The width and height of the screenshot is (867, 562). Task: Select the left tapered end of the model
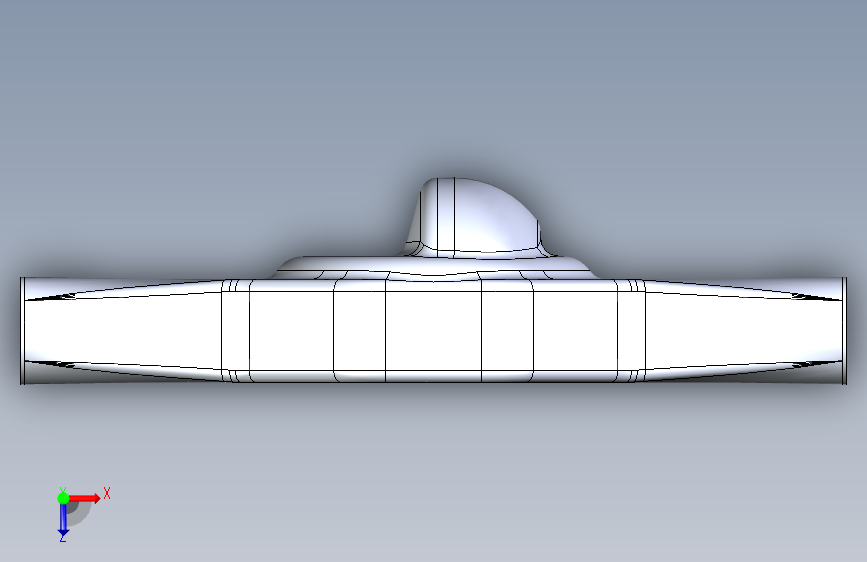click(x=121, y=331)
